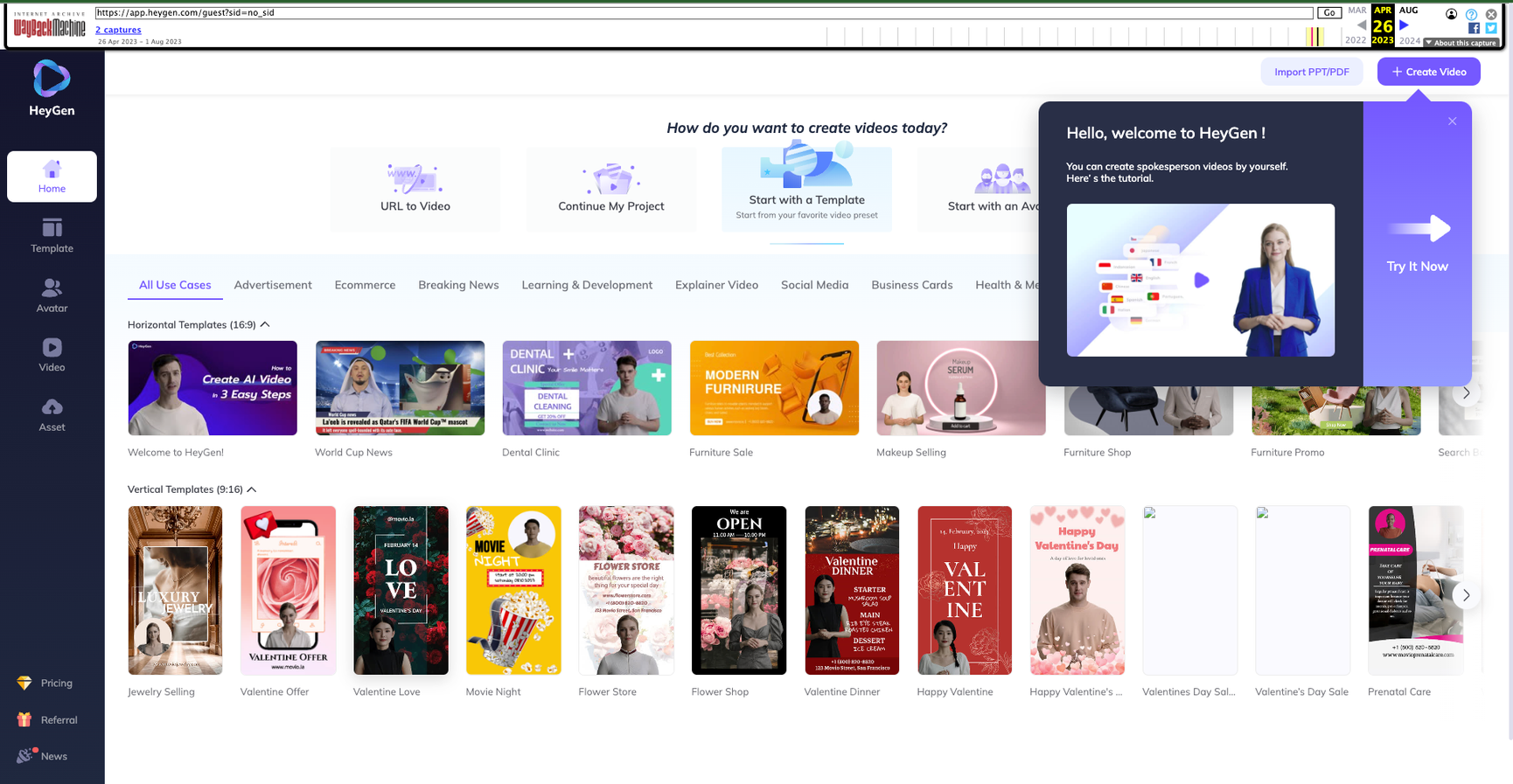Open the Asset sidebar section
This screenshot has width=1513, height=784.
coord(52,414)
